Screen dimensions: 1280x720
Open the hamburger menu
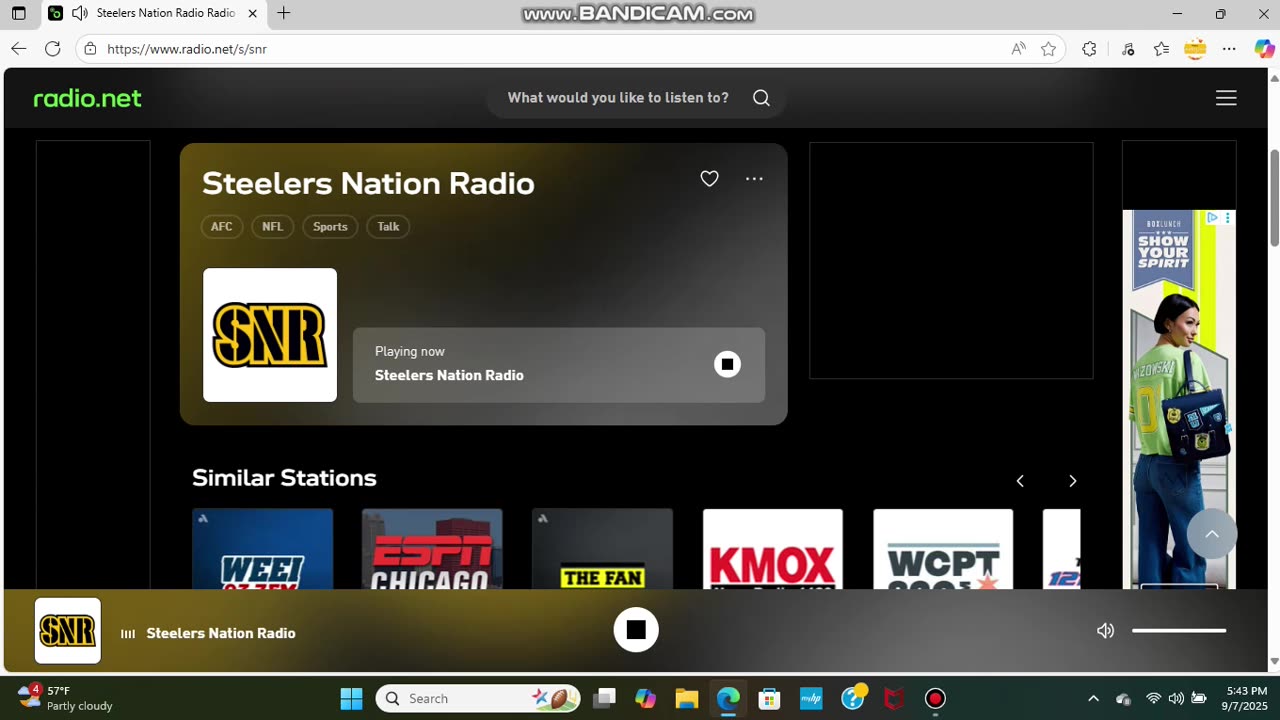tap(1226, 98)
